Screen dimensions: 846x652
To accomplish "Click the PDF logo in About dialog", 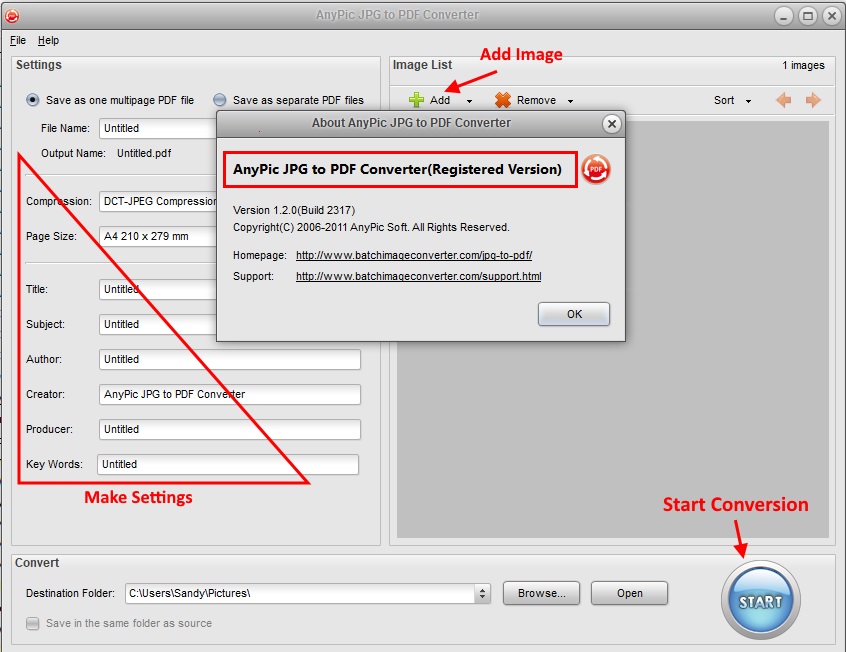I will (596, 169).
